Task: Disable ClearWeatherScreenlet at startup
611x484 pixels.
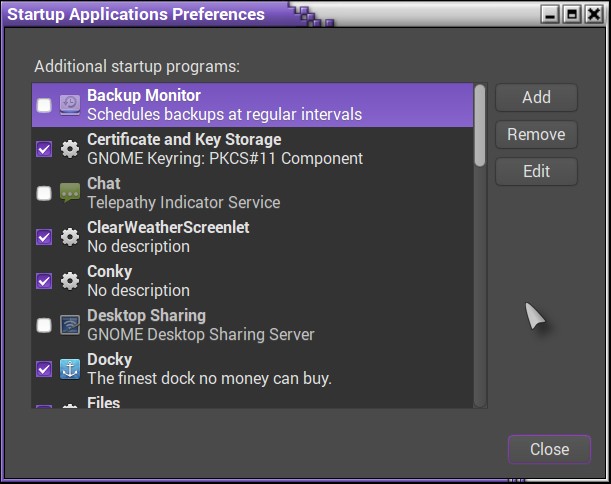Action: point(44,237)
